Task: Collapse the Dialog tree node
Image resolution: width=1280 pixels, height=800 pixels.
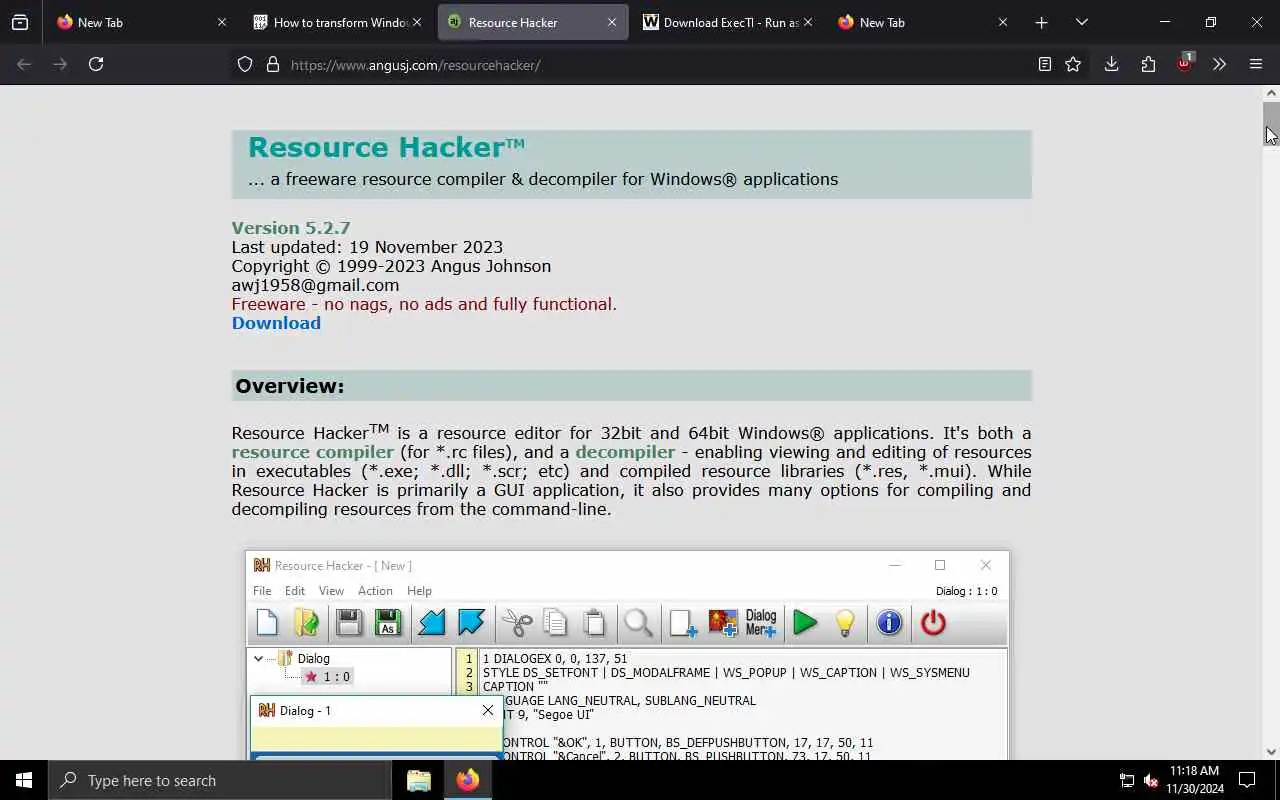Action: click(258, 658)
